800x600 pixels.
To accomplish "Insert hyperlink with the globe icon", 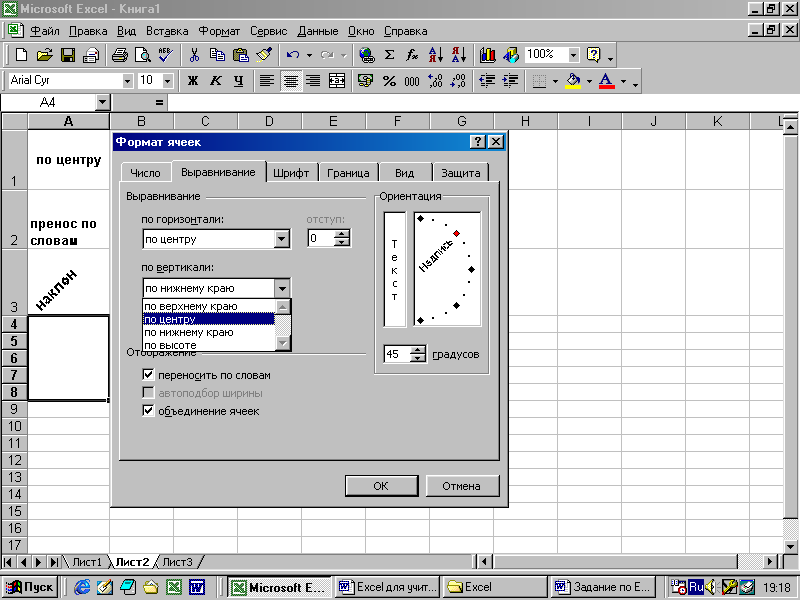I will click(x=366, y=55).
